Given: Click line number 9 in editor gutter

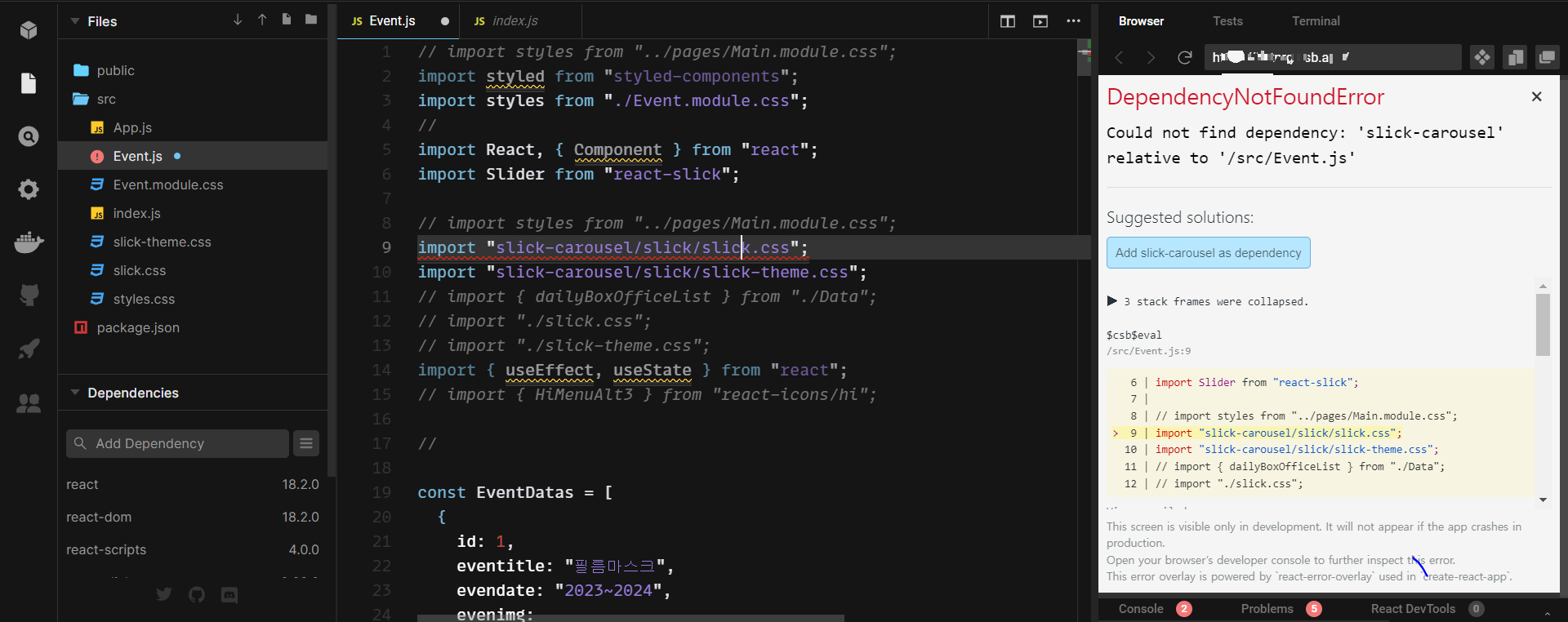Looking at the screenshot, I should [386, 247].
